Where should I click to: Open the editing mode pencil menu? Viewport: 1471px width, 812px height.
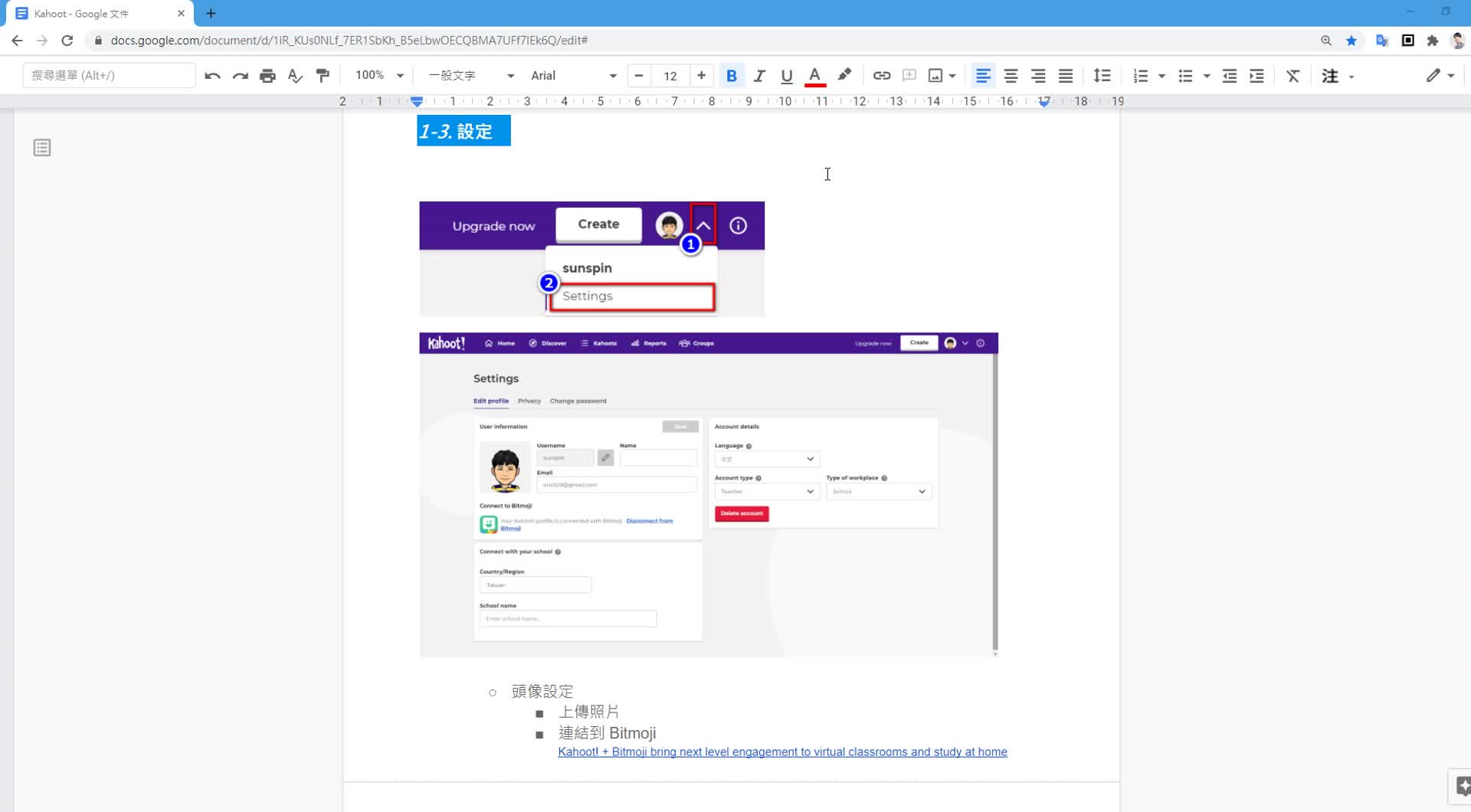click(1440, 75)
